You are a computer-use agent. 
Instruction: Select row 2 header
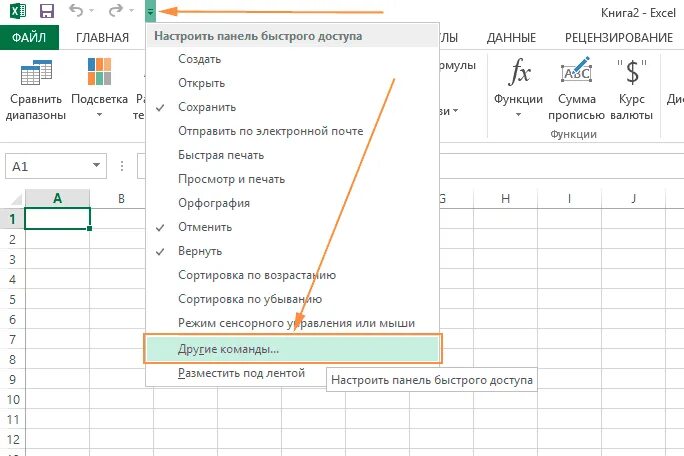point(12,240)
